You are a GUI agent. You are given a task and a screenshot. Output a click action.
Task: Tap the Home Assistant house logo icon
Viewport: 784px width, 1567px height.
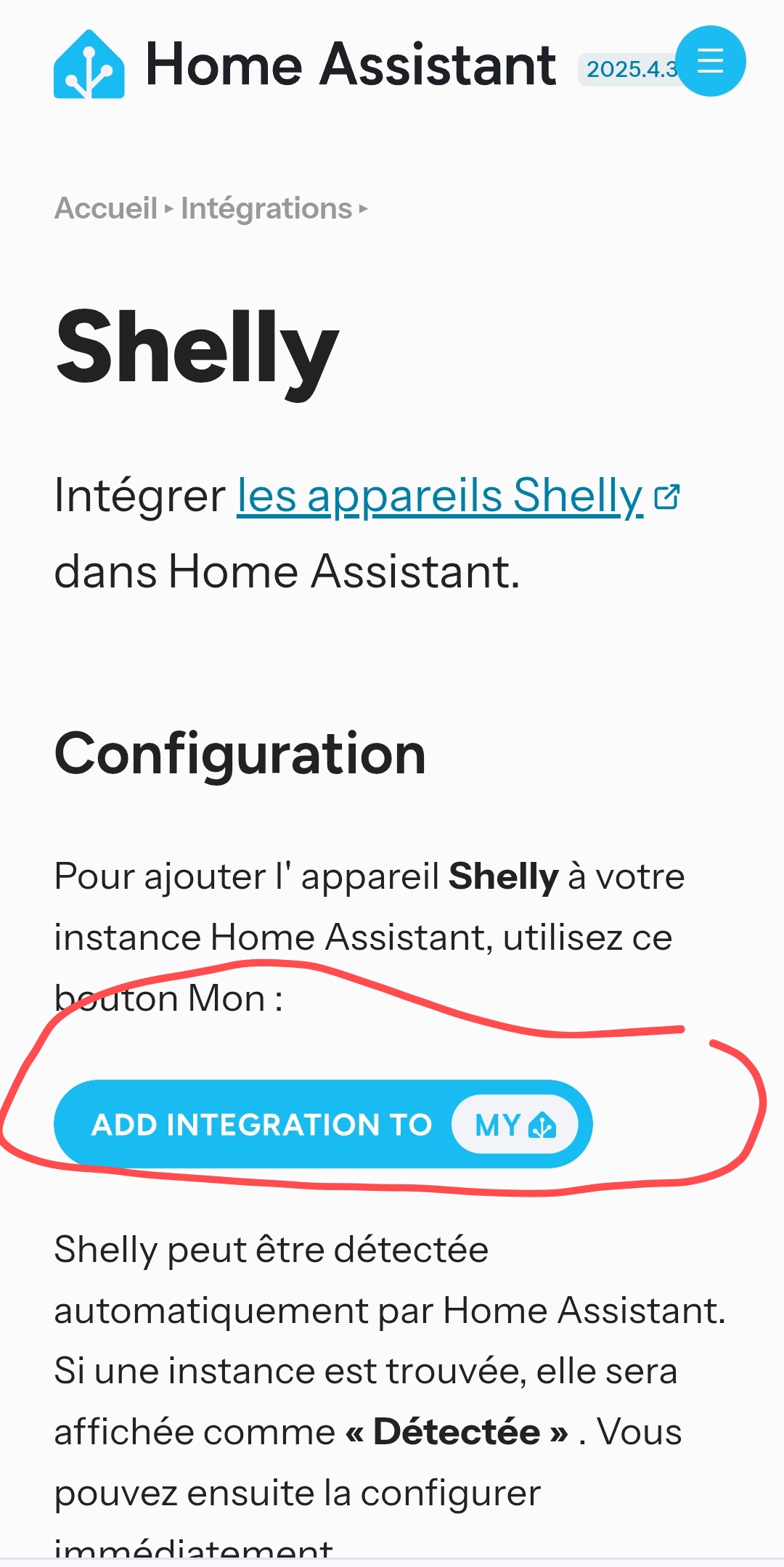[x=89, y=65]
